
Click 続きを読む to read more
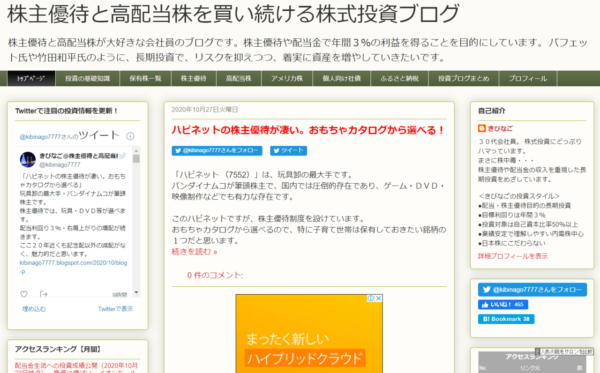pyautogui.click(x=194, y=252)
